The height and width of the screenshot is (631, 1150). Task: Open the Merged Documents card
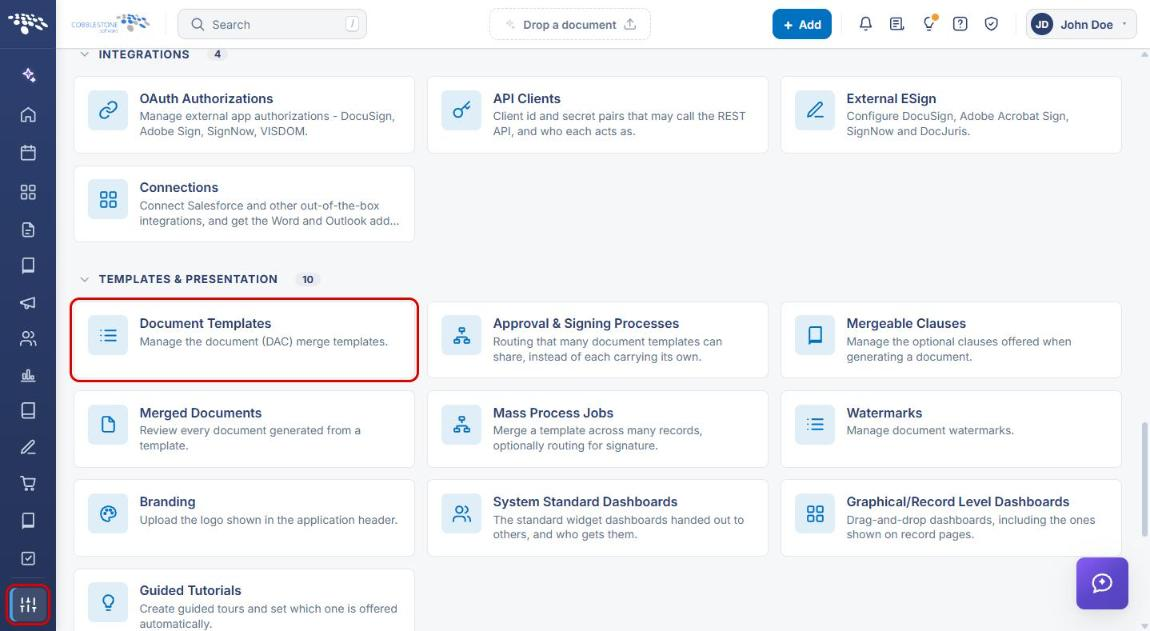point(244,429)
